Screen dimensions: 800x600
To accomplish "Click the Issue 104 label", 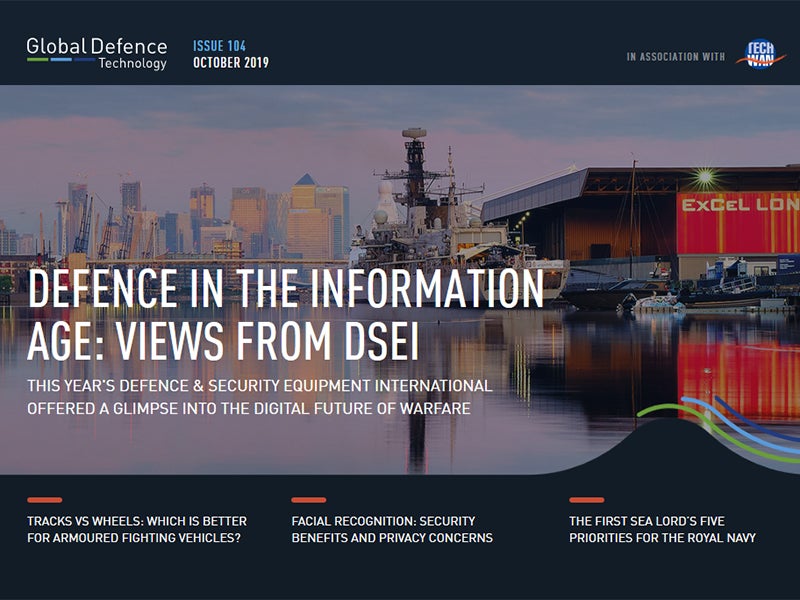I will 220,45.
